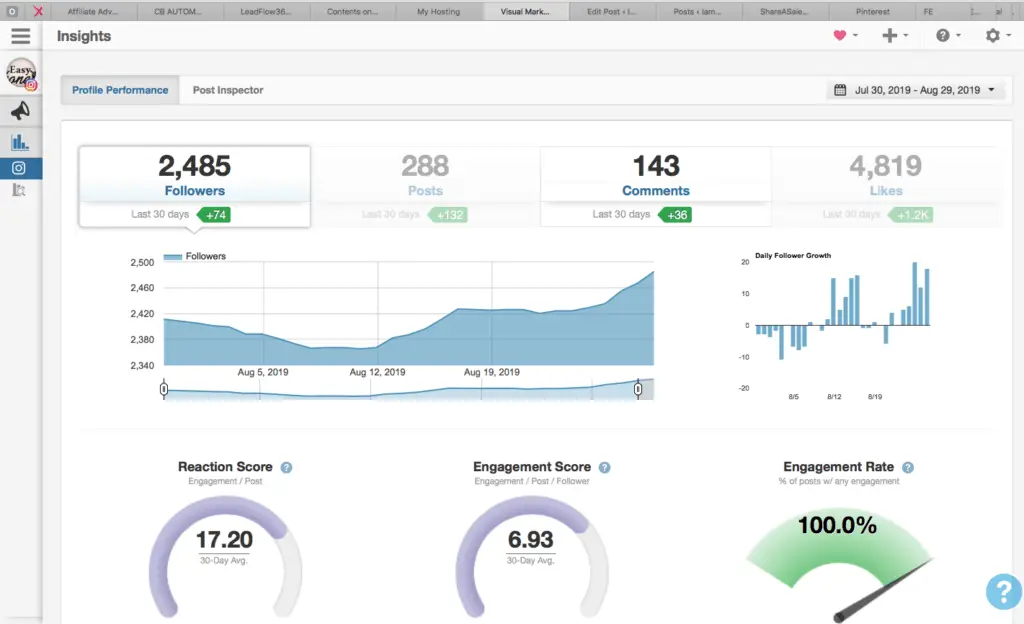Switch to the My Hosting browser tab
This screenshot has width=1024, height=624.
(438, 11)
